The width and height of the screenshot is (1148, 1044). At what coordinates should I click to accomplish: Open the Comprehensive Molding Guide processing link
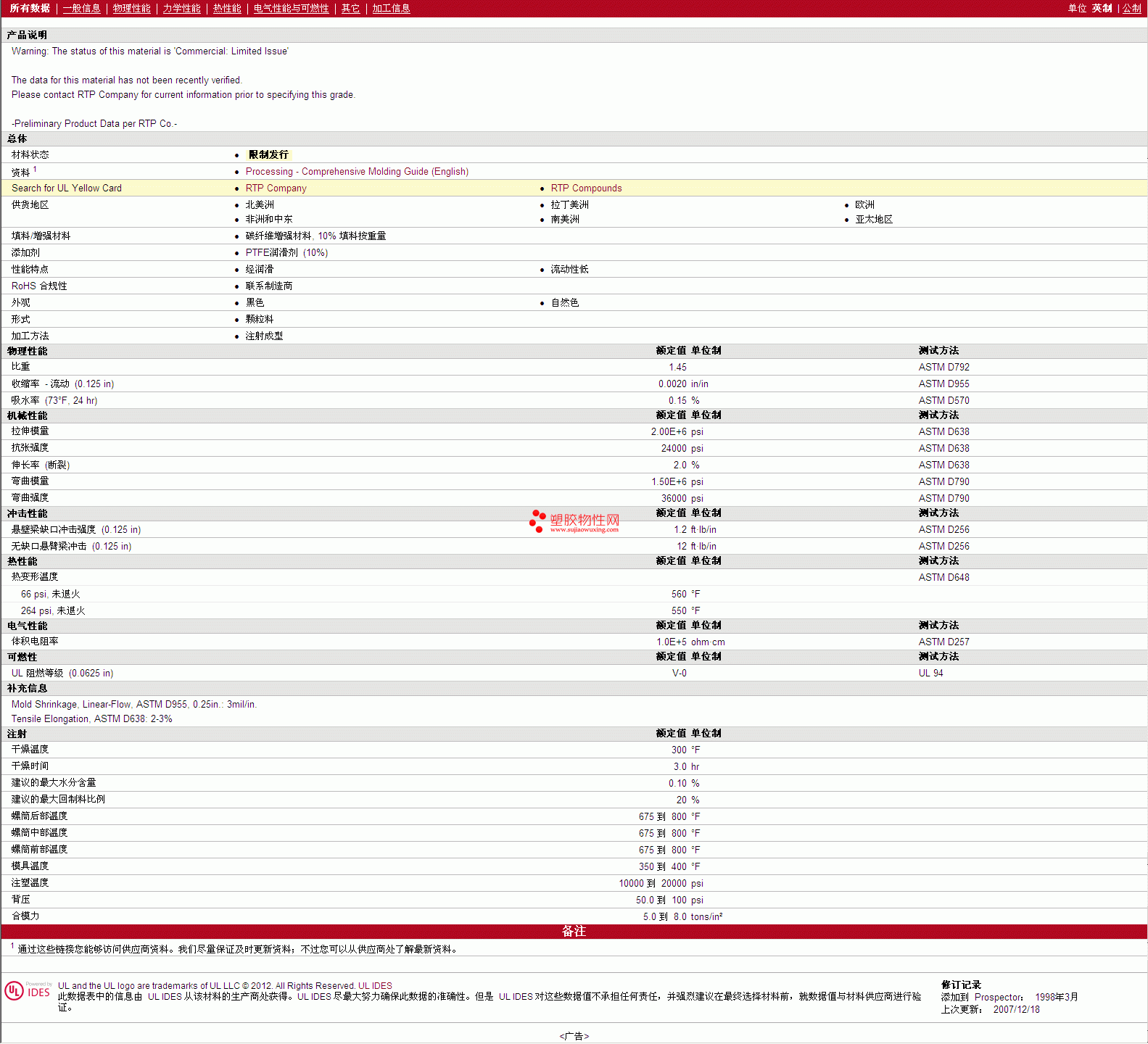[x=357, y=172]
